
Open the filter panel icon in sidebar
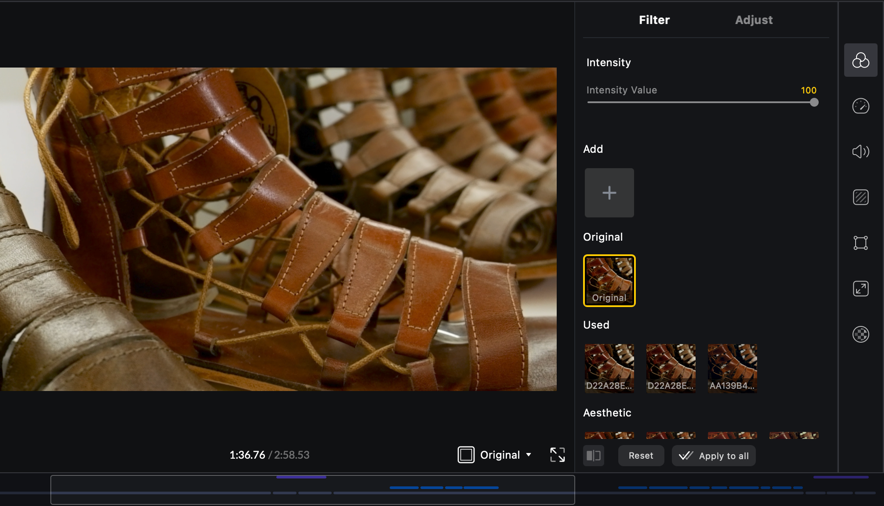[860, 61]
